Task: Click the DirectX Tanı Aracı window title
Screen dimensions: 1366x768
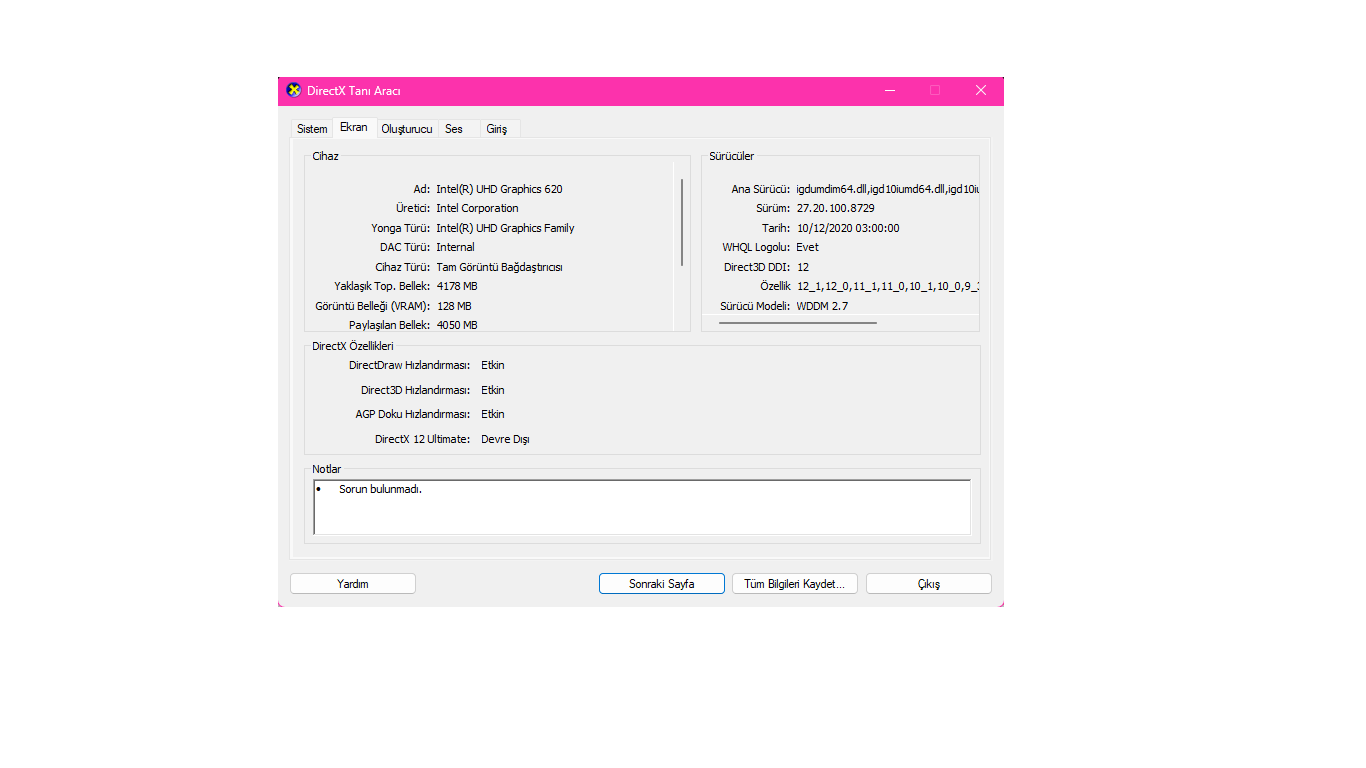Action: coord(354,91)
